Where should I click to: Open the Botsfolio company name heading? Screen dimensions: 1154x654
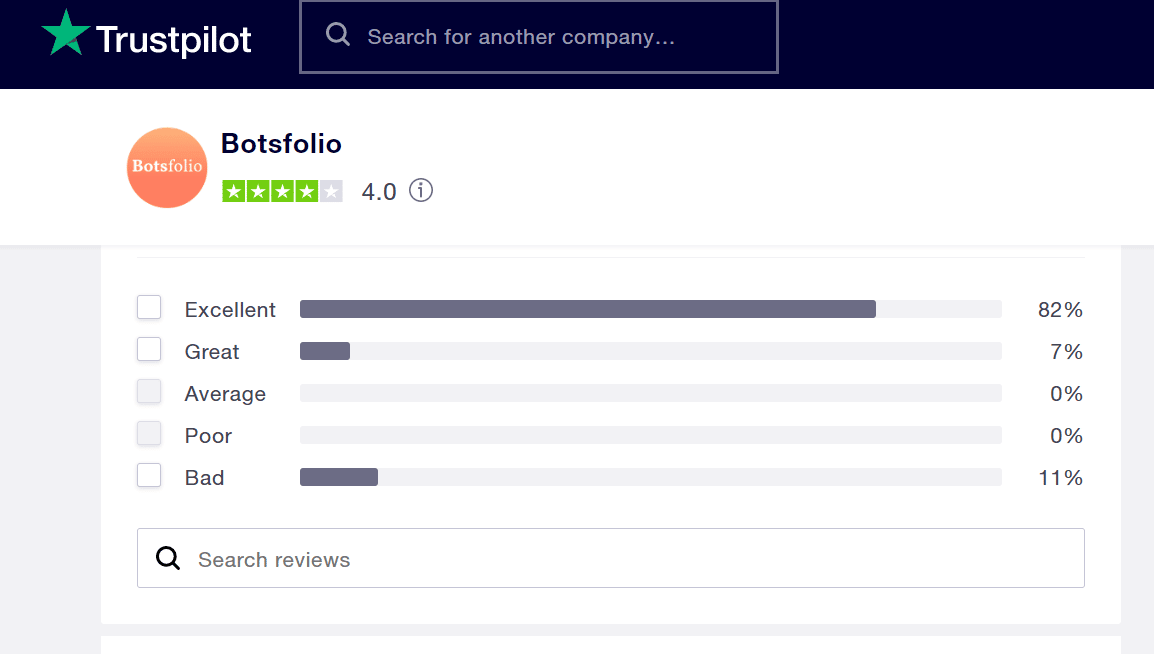[x=281, y=143]
